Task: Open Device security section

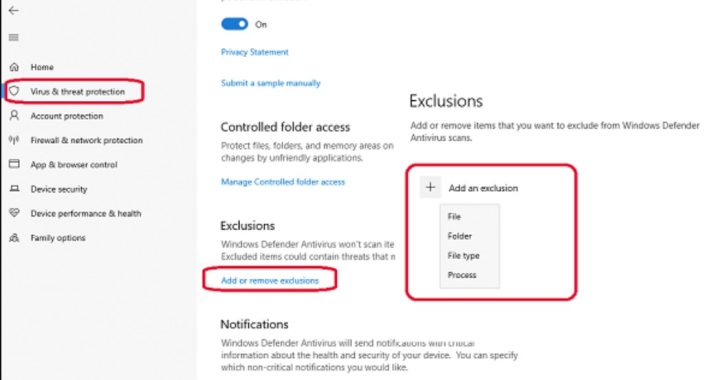Action: (x=59, y=189)
